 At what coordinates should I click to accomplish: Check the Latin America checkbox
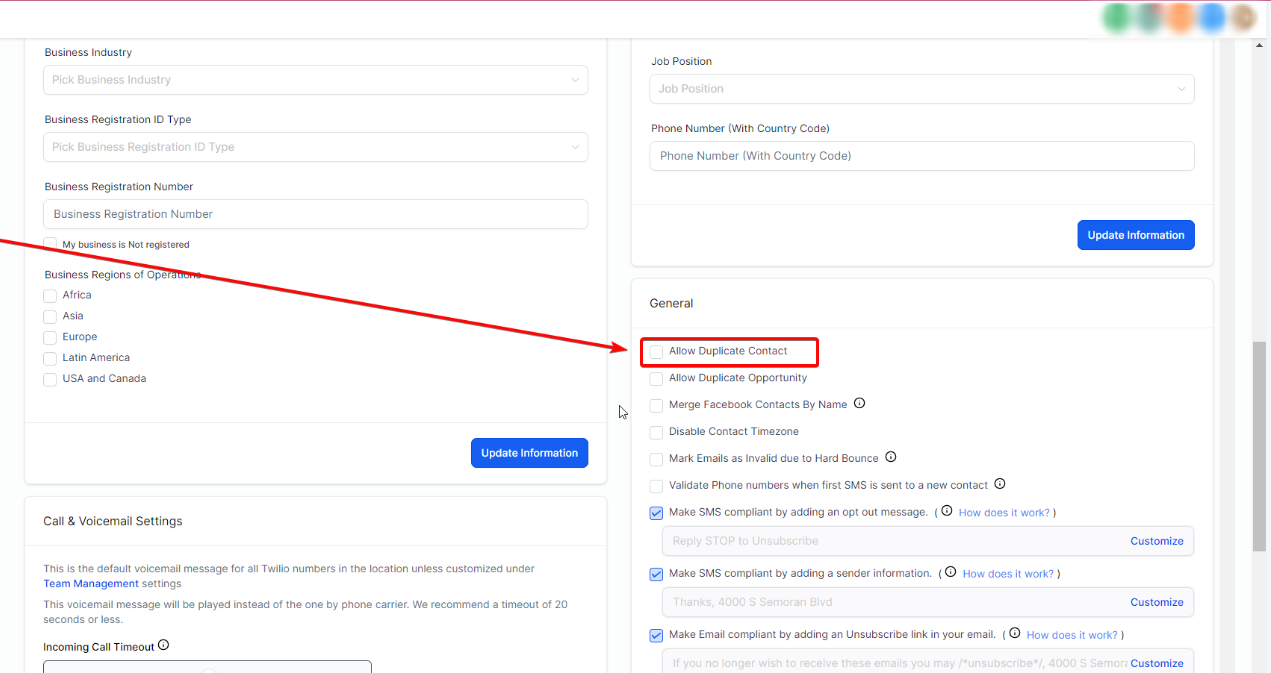point(50,358)
